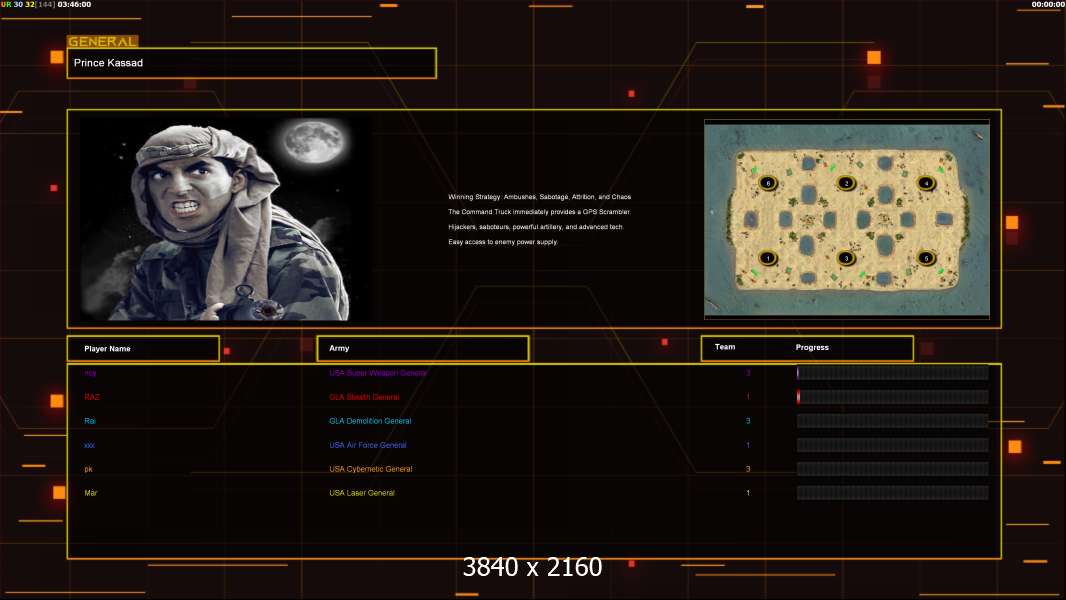Click army 'USA Laser General'
The height and width of the screenshot is (600, 1066).
click(362, 493)
